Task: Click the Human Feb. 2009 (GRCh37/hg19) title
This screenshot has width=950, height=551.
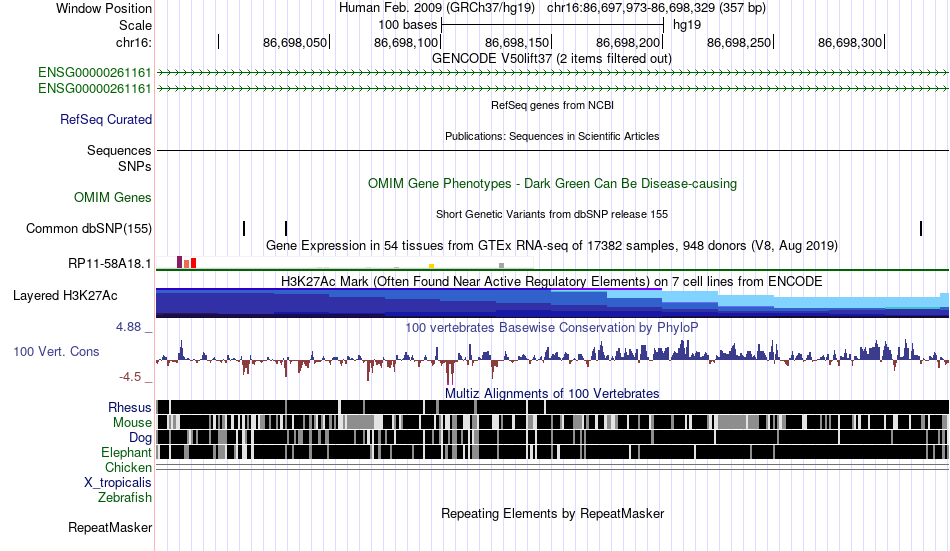Action: (437, 8)
